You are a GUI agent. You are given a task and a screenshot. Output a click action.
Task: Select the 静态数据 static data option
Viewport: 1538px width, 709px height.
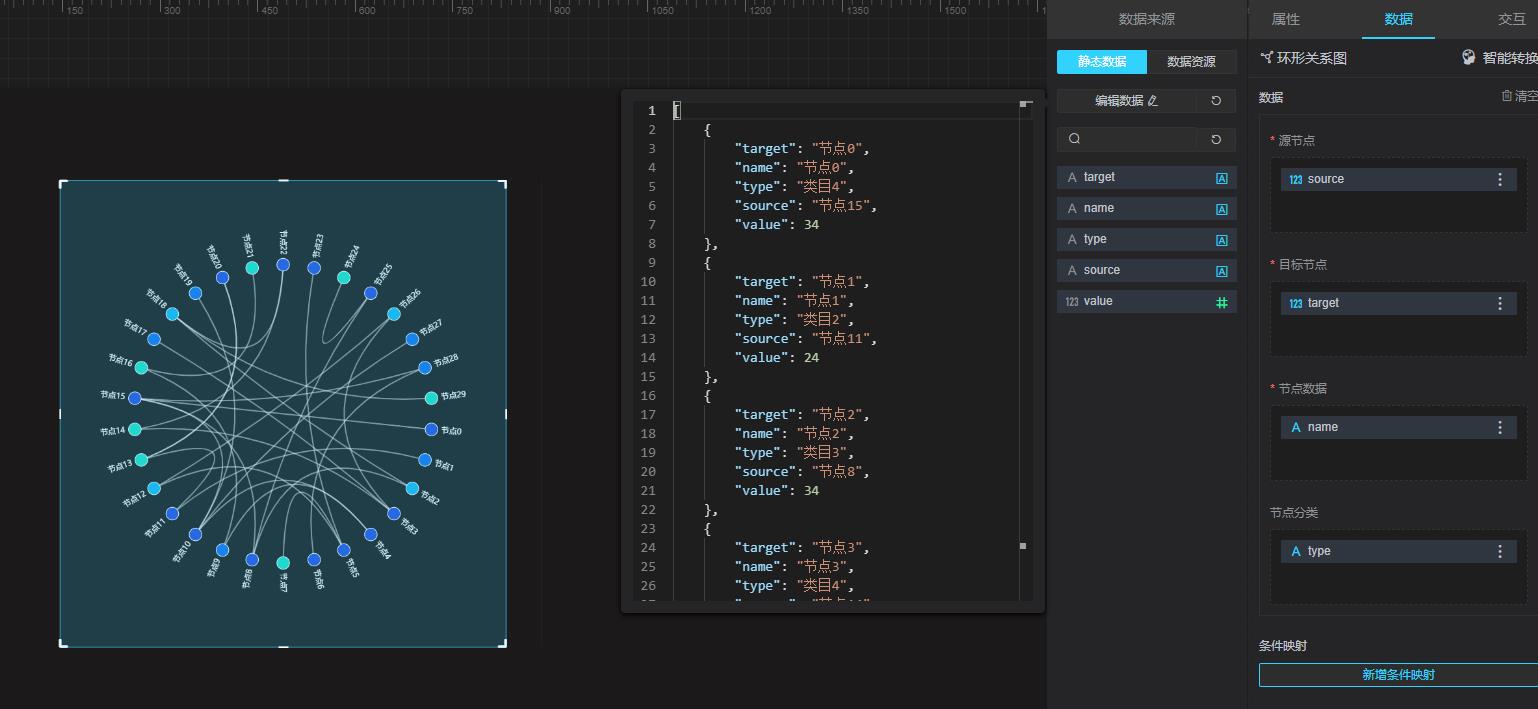click(x=1102, y=62)
